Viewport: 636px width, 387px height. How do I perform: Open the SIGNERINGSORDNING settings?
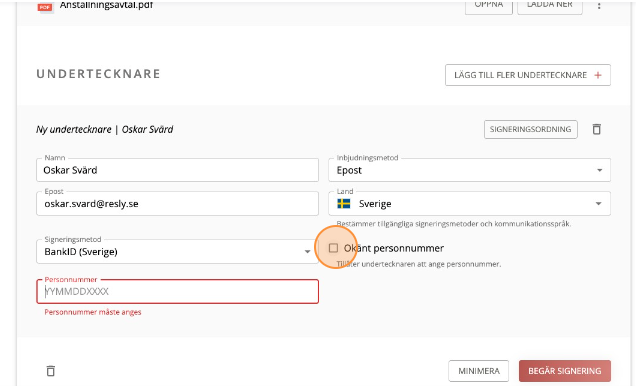click(x=531, y=129)
